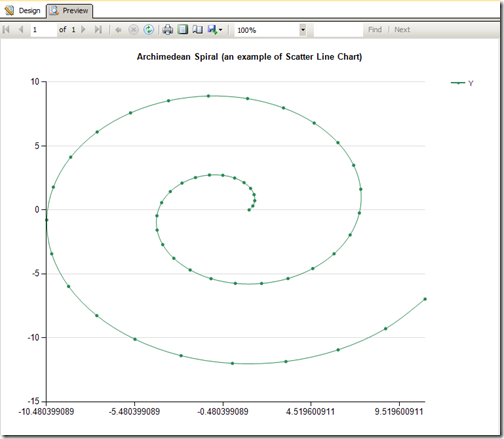Viewport: 504px width, 439px height.
Task: Click x-axis label 9.519600911
Action: (x=399, y=412)
